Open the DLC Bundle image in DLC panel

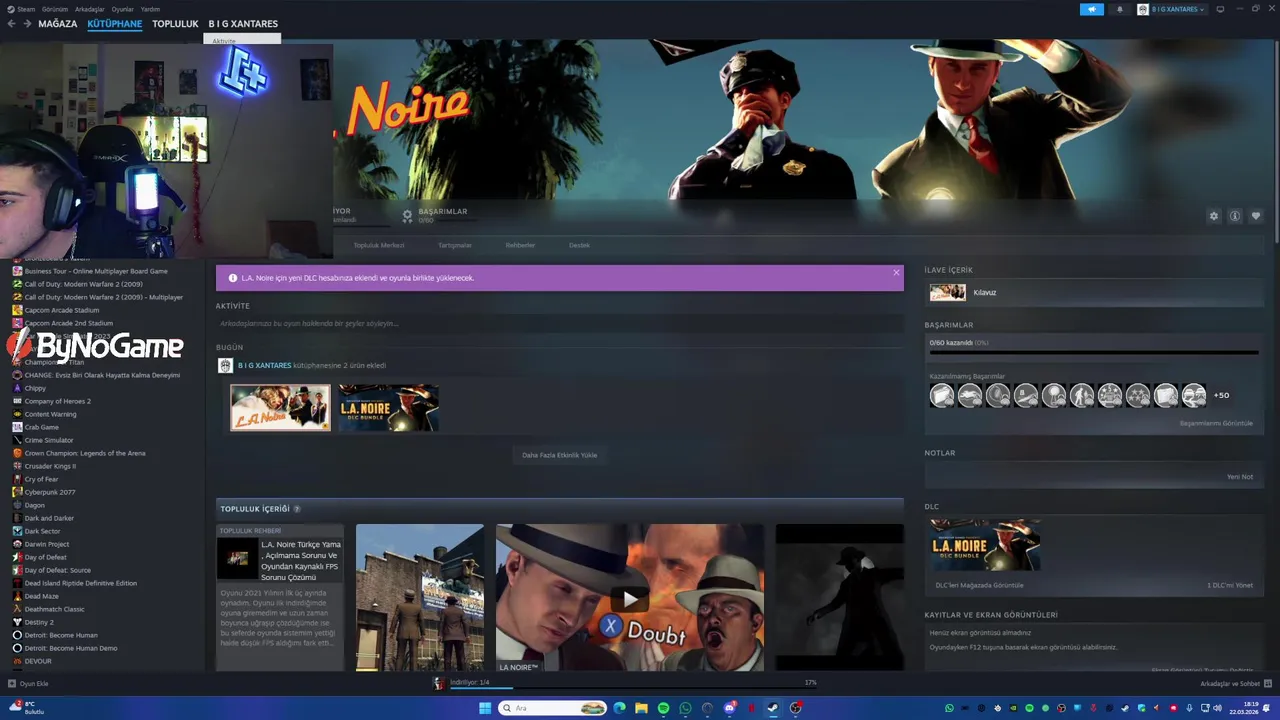(986, 545)
